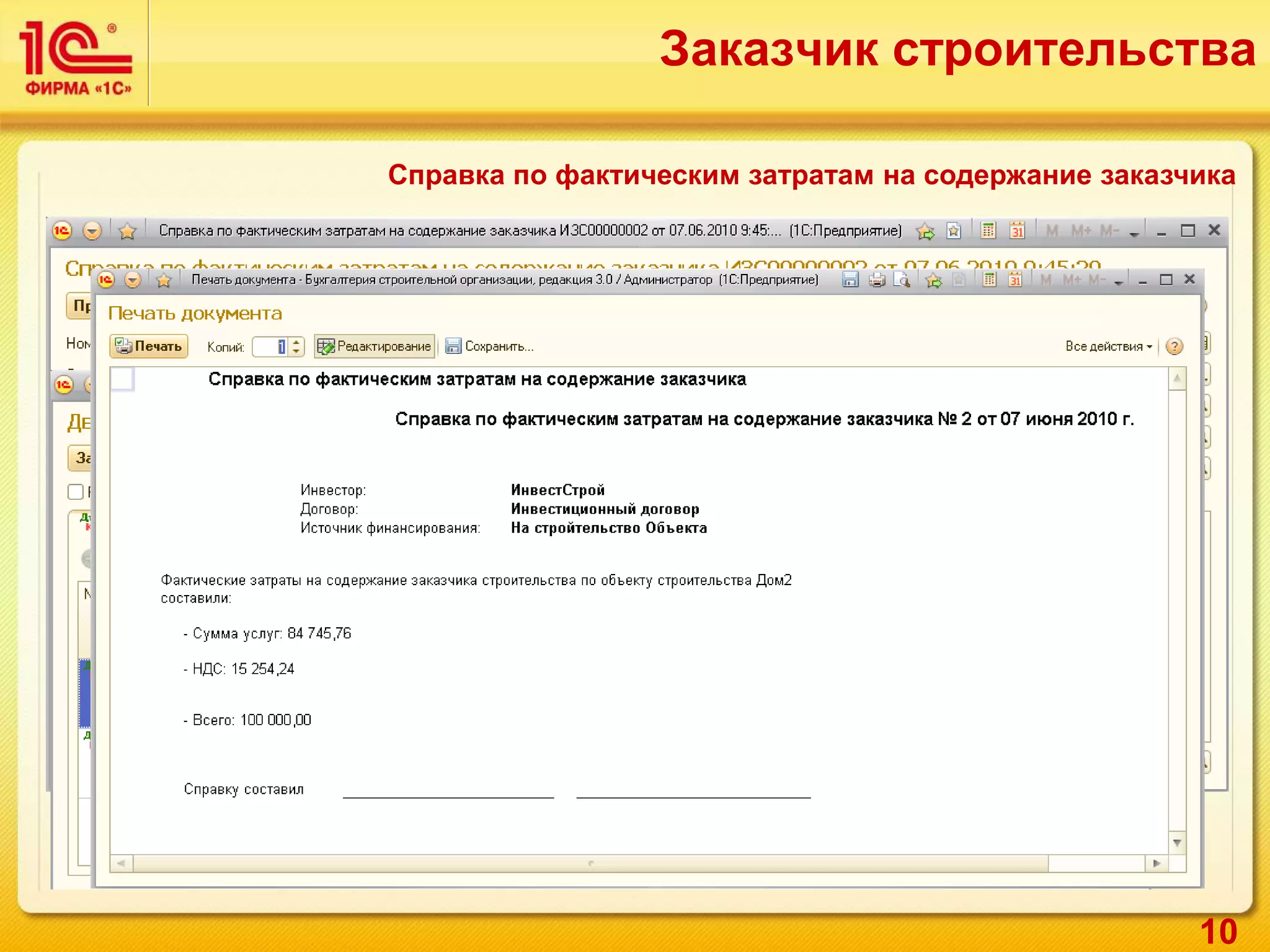Image resolution: width=1270 pixels, height=952 pixels.
Task: Click the Сохранить... button
Action: [489, 346]
